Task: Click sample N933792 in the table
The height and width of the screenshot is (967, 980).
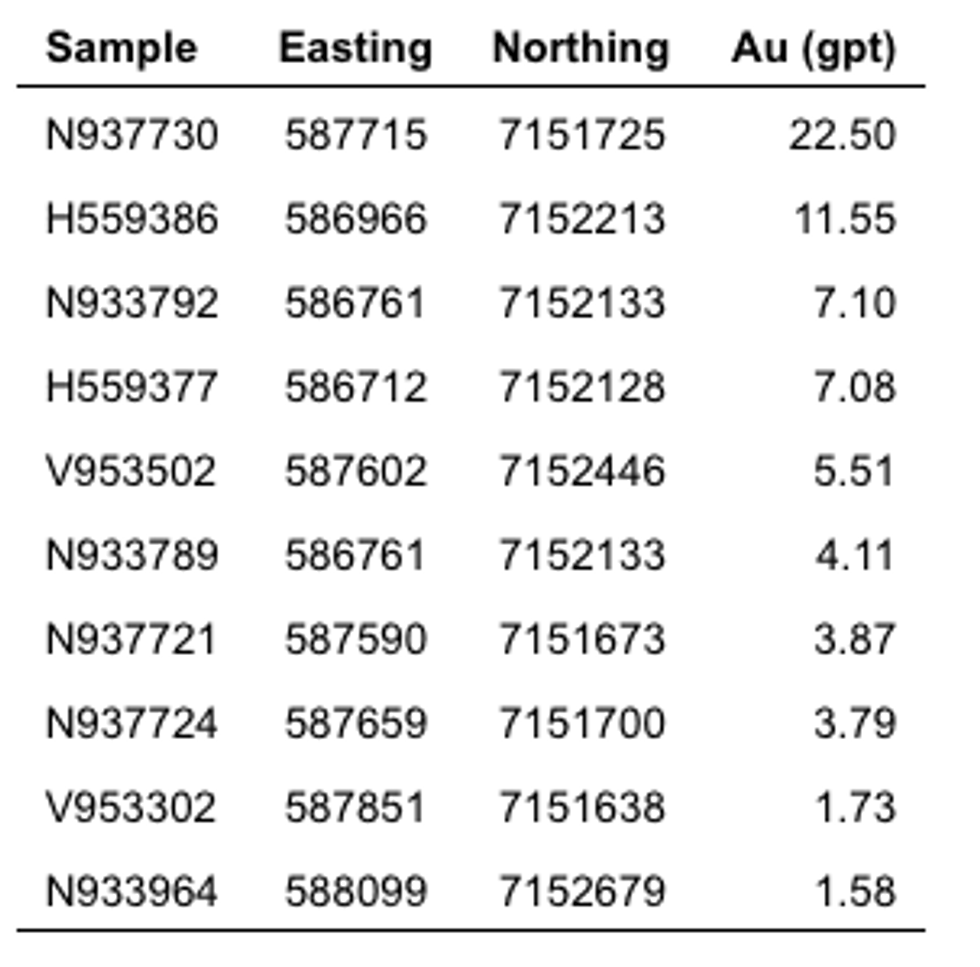Action: tap(131, 303)
